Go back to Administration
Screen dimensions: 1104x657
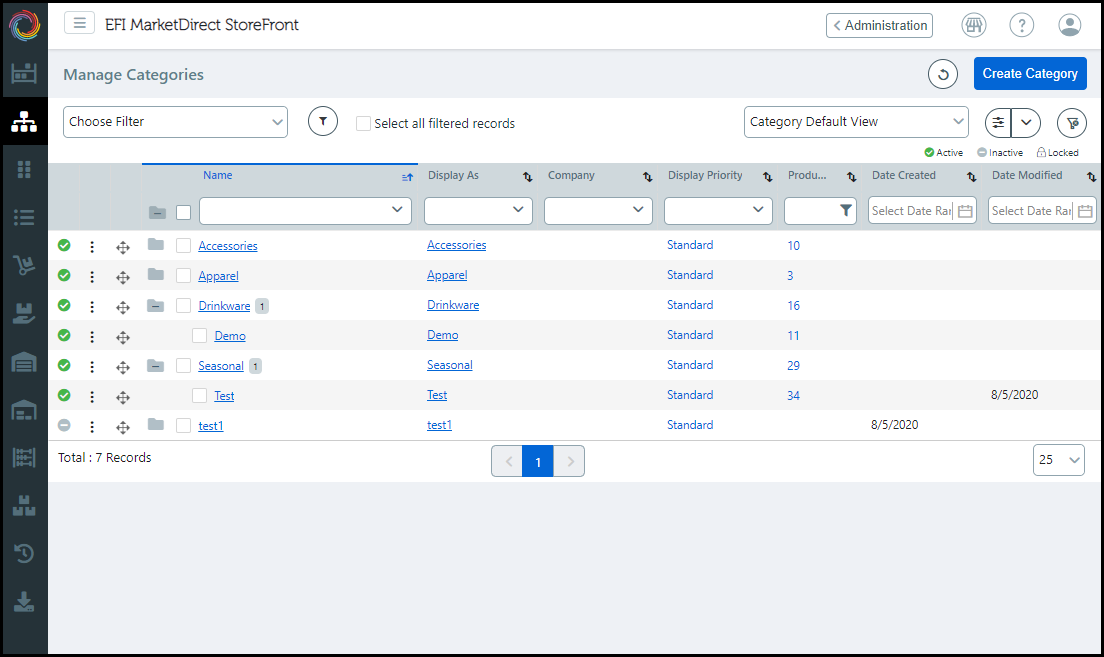tap(879, 25)
